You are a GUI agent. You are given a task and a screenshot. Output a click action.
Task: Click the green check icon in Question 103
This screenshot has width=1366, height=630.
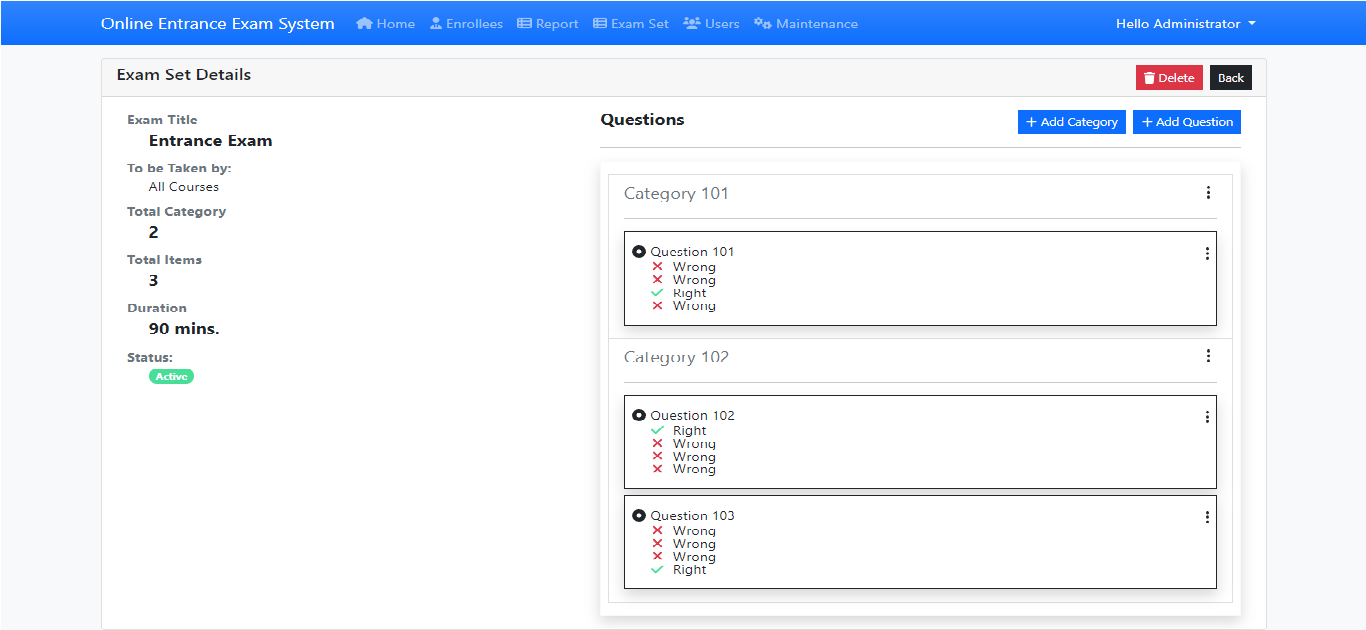click(x=657, y=570)
